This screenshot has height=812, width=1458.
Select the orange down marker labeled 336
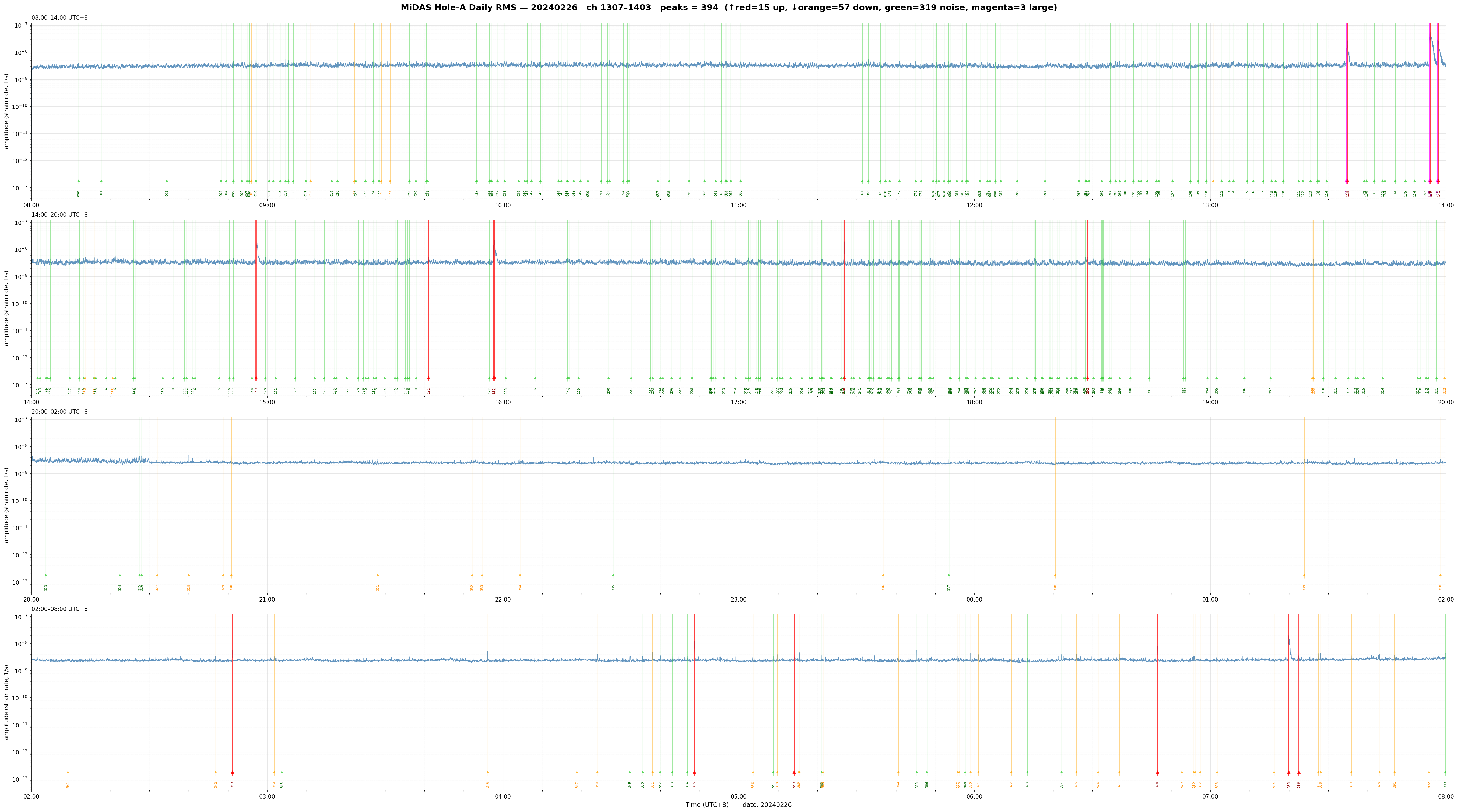tap(883, 575)
